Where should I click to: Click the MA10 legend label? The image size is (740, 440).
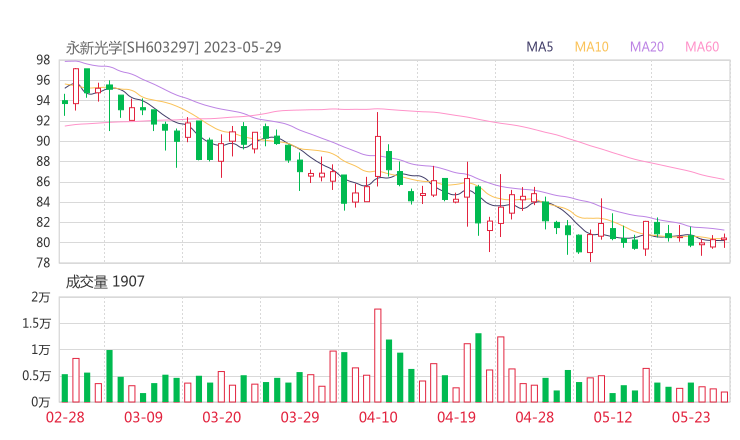[x=591, y=47]
